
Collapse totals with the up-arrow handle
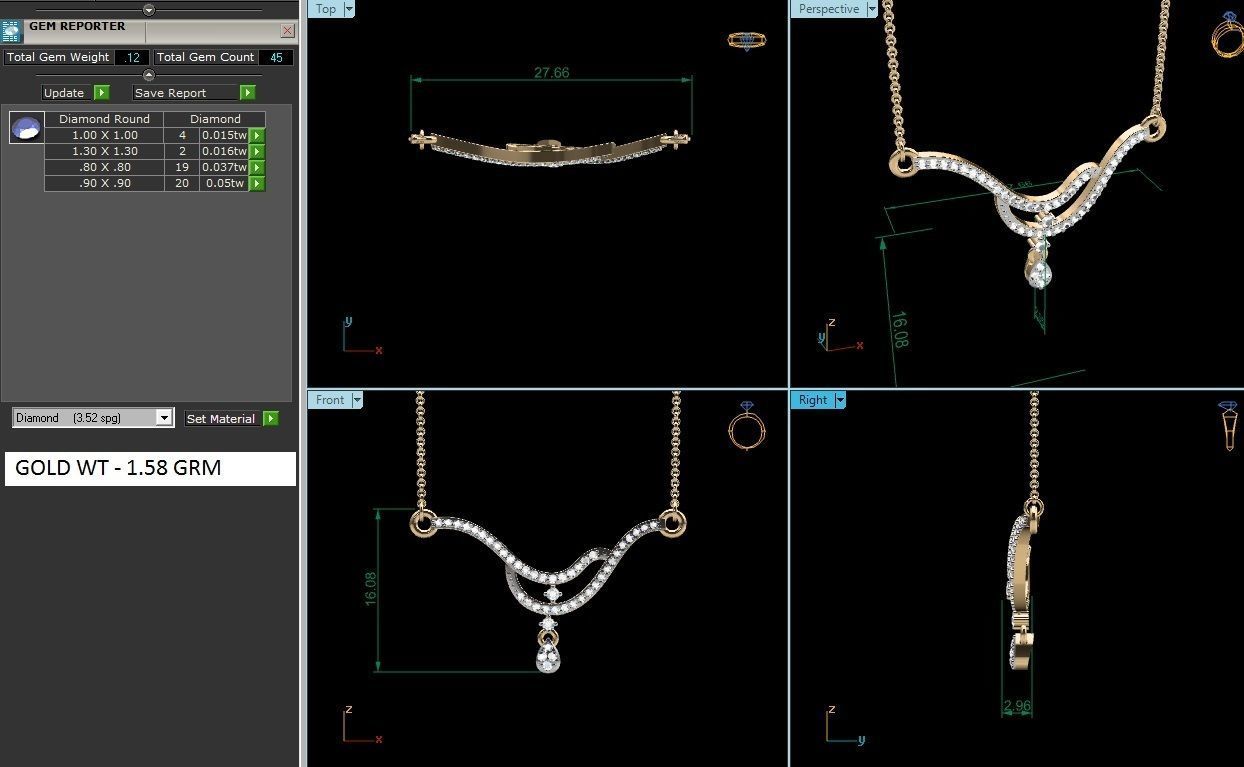pyautogui.click(x=149, y=75)
